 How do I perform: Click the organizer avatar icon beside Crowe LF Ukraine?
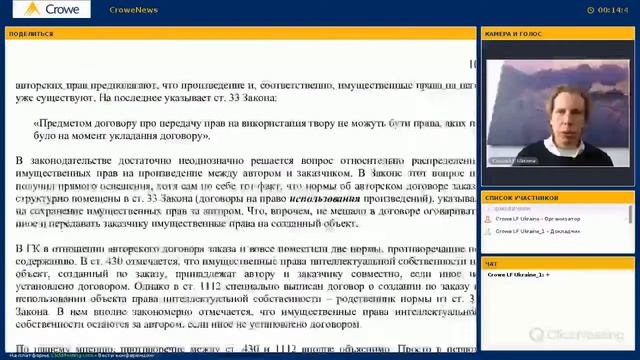488,220
